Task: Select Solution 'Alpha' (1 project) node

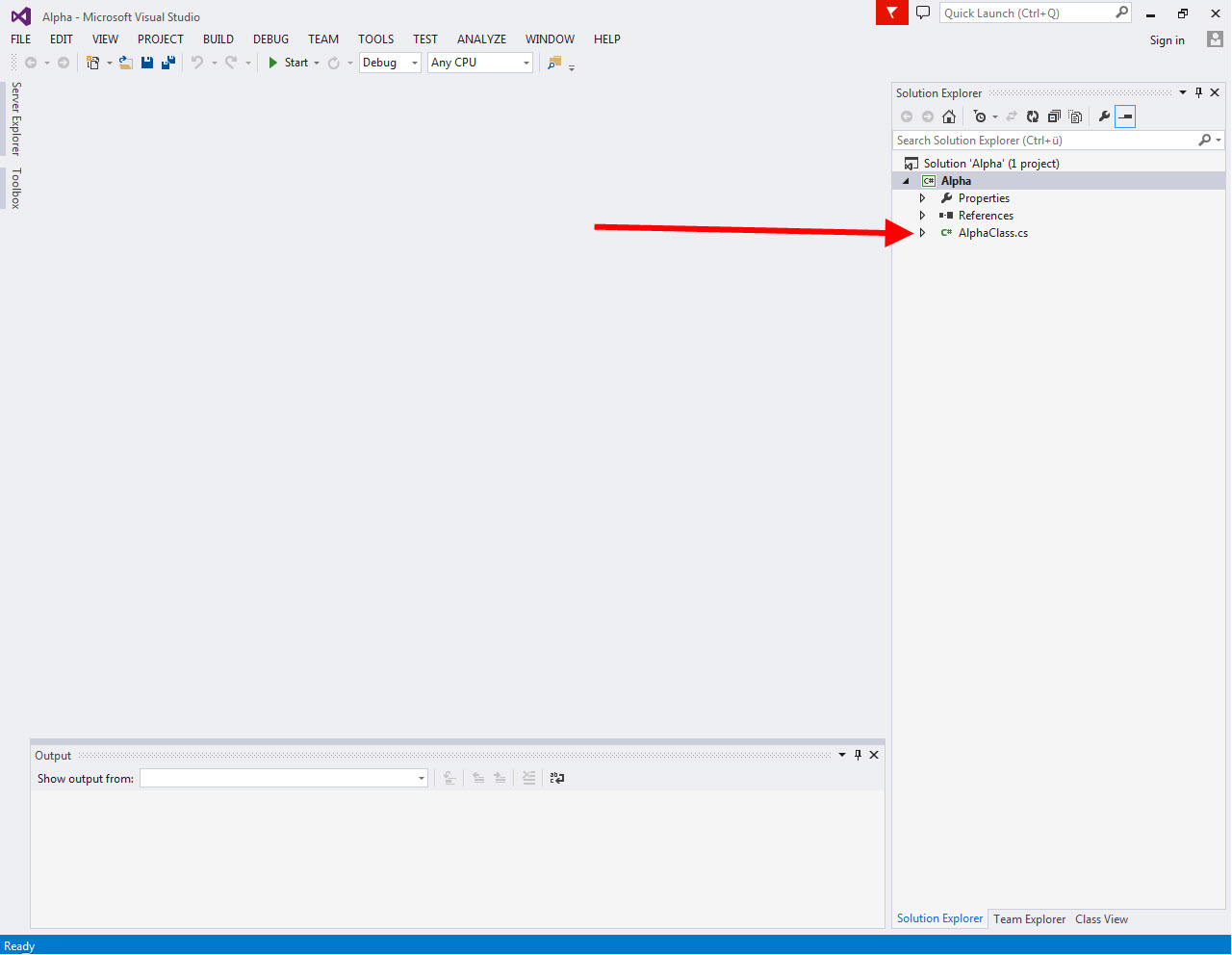Action: pos(991,164)
